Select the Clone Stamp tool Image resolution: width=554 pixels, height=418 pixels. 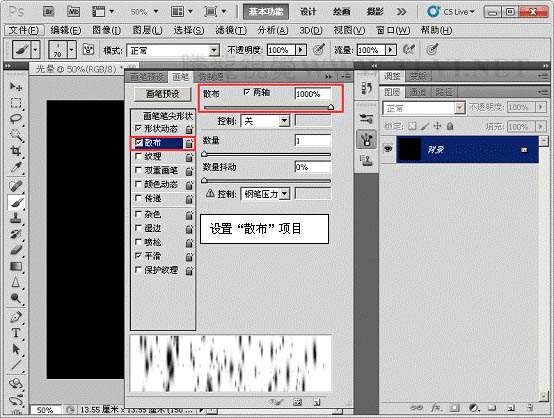pos(16,218)
